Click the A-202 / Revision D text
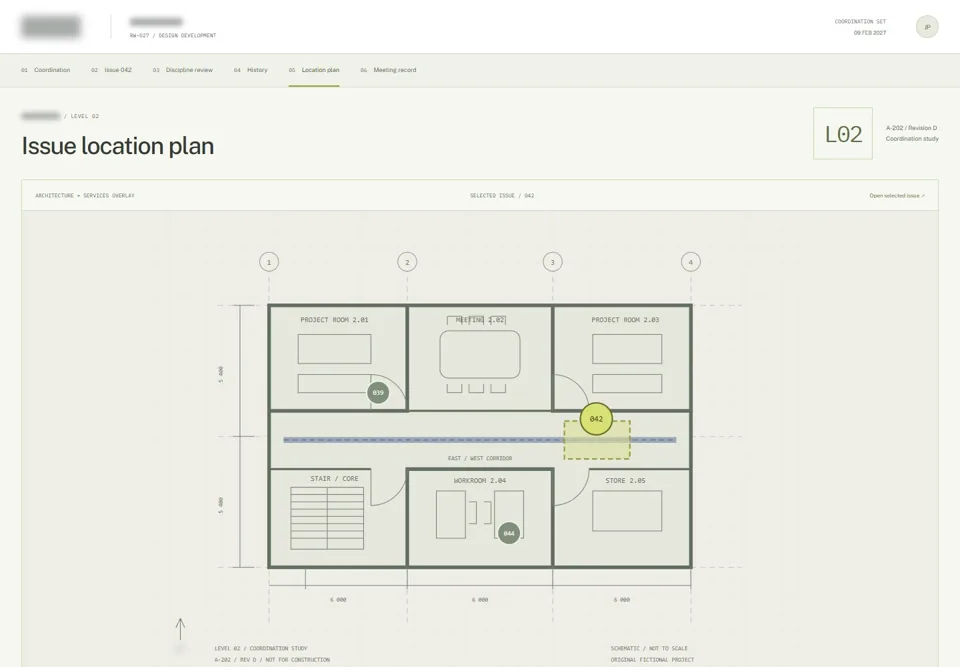 (x=911, y=128)
